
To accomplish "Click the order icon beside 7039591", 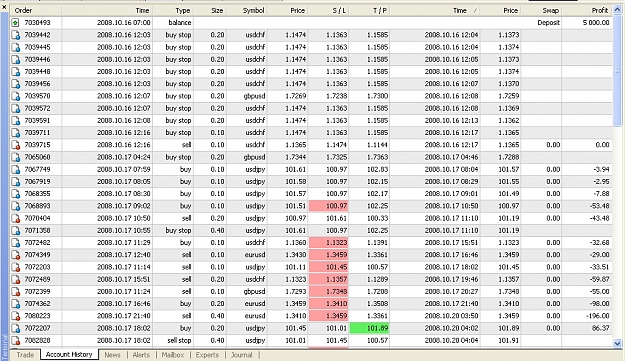I will tap(15, 120).
